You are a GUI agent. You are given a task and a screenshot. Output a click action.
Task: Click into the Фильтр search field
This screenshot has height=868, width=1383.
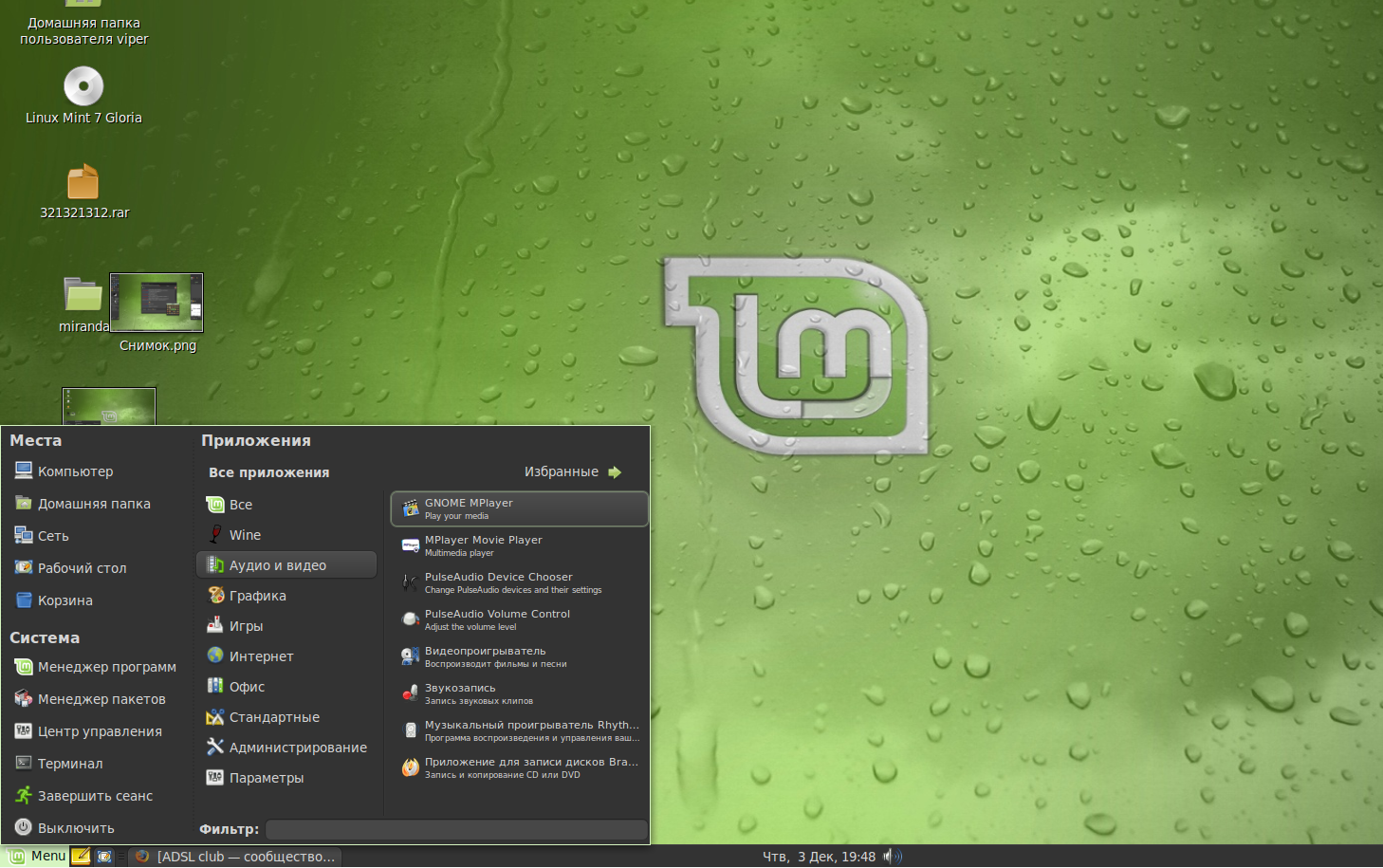click(x=455, y=829)
